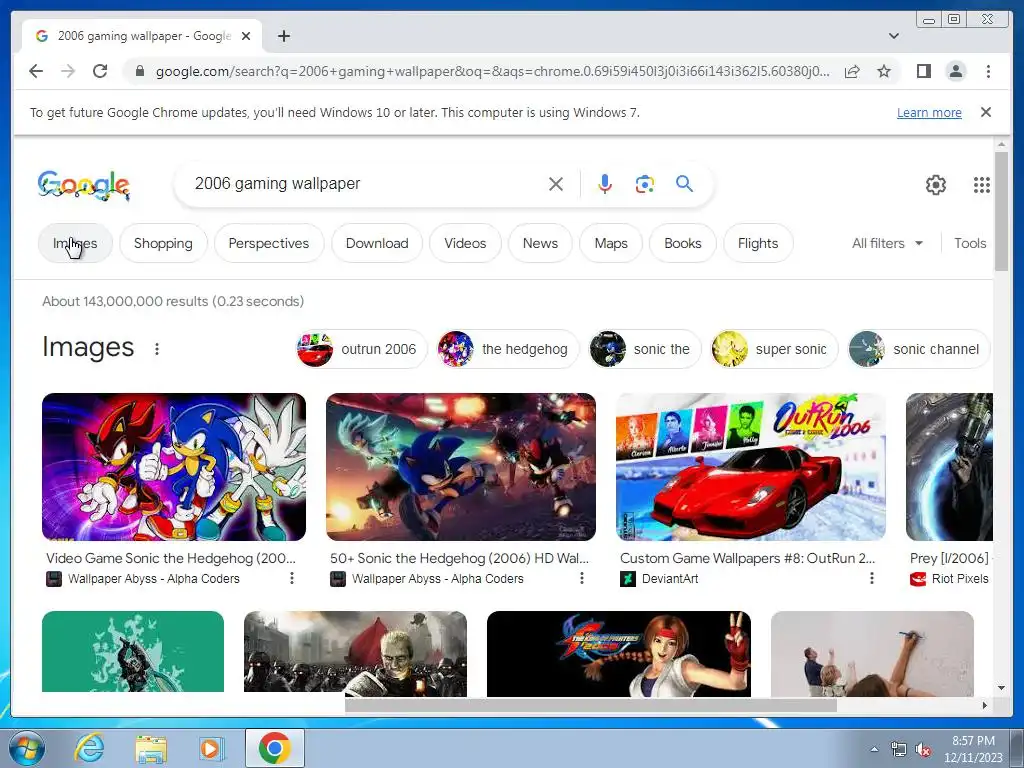
Task: Open the Google apps grid
Action: click(981, 185)
